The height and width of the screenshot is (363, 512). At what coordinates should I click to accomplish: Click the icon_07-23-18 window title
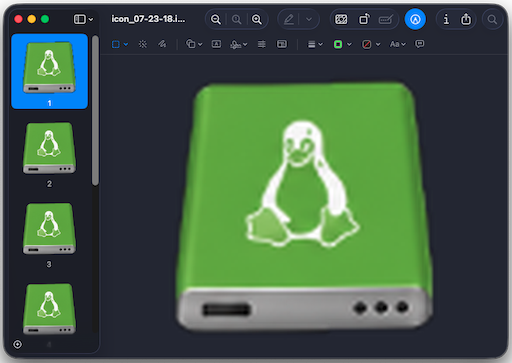[x=148, y=19]
